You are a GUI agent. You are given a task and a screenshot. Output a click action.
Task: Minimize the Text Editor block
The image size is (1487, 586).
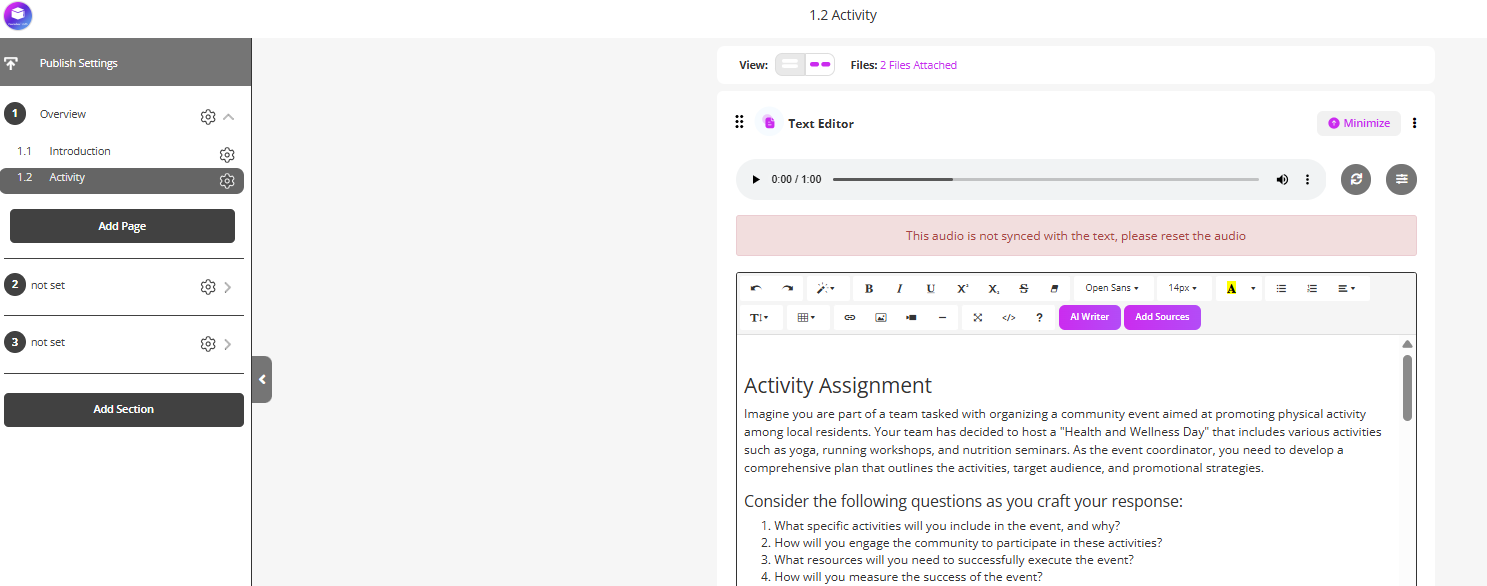tap(1359, 123)
